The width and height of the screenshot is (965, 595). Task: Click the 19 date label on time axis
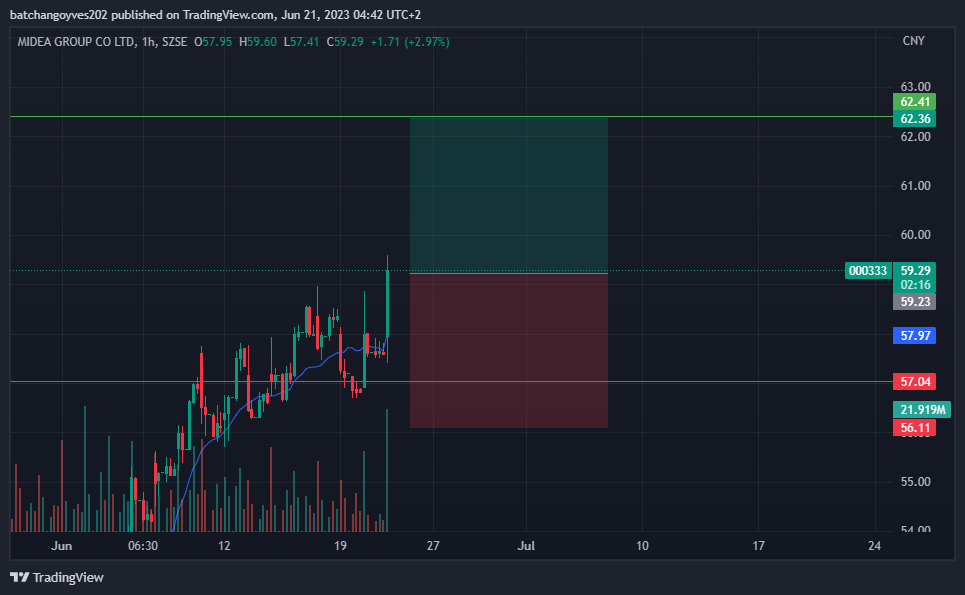point(340,546)
